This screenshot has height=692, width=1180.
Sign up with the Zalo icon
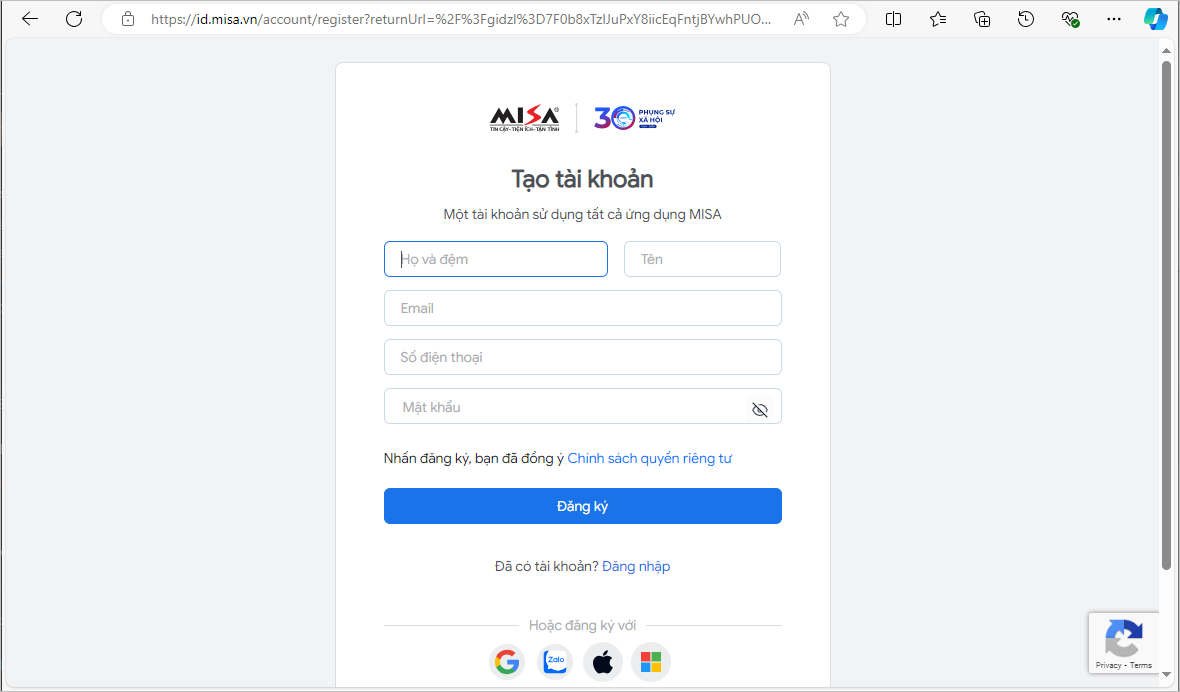pyautogui.click(x=555, y=662)
